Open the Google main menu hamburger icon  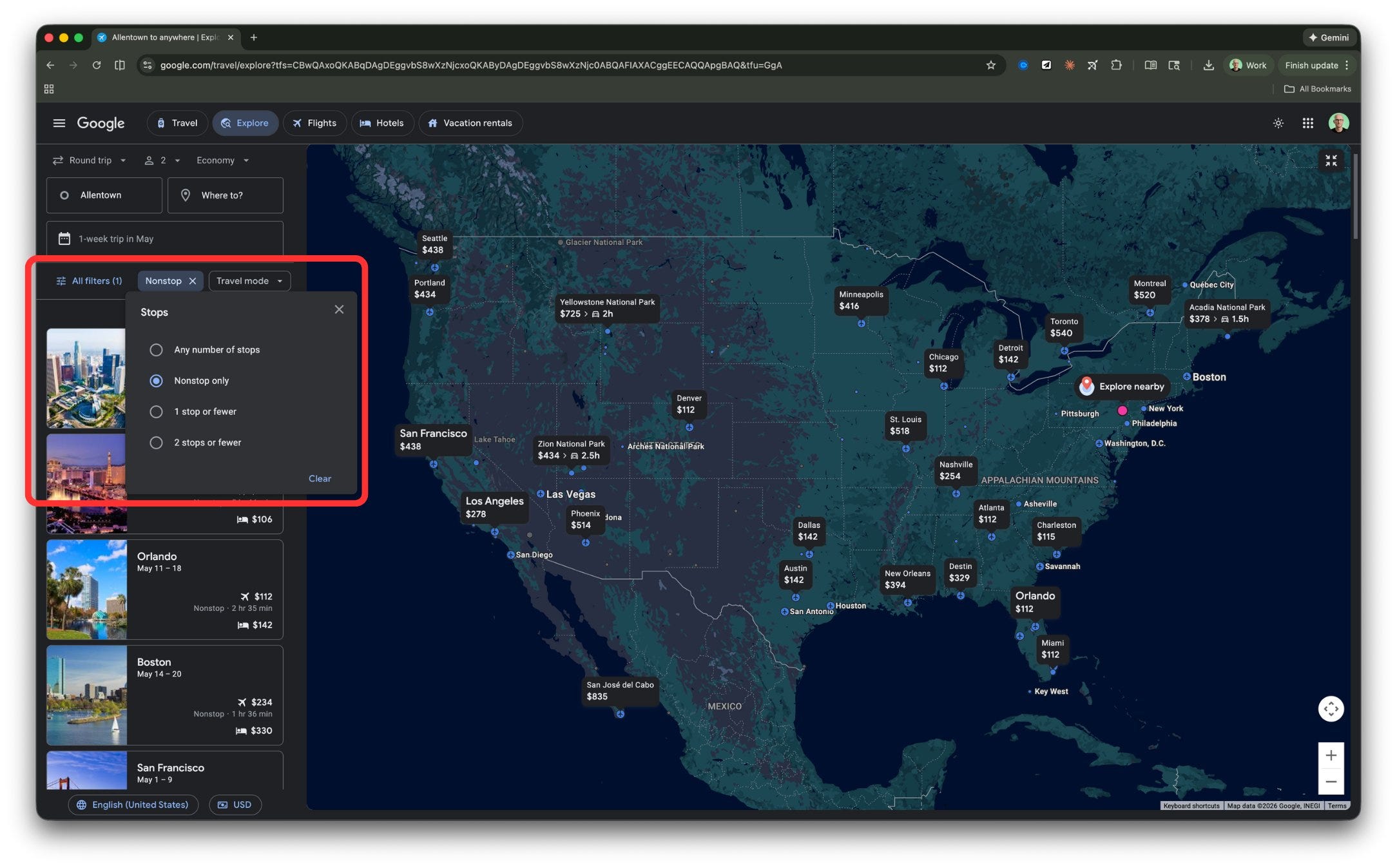[x=59, y=123]
